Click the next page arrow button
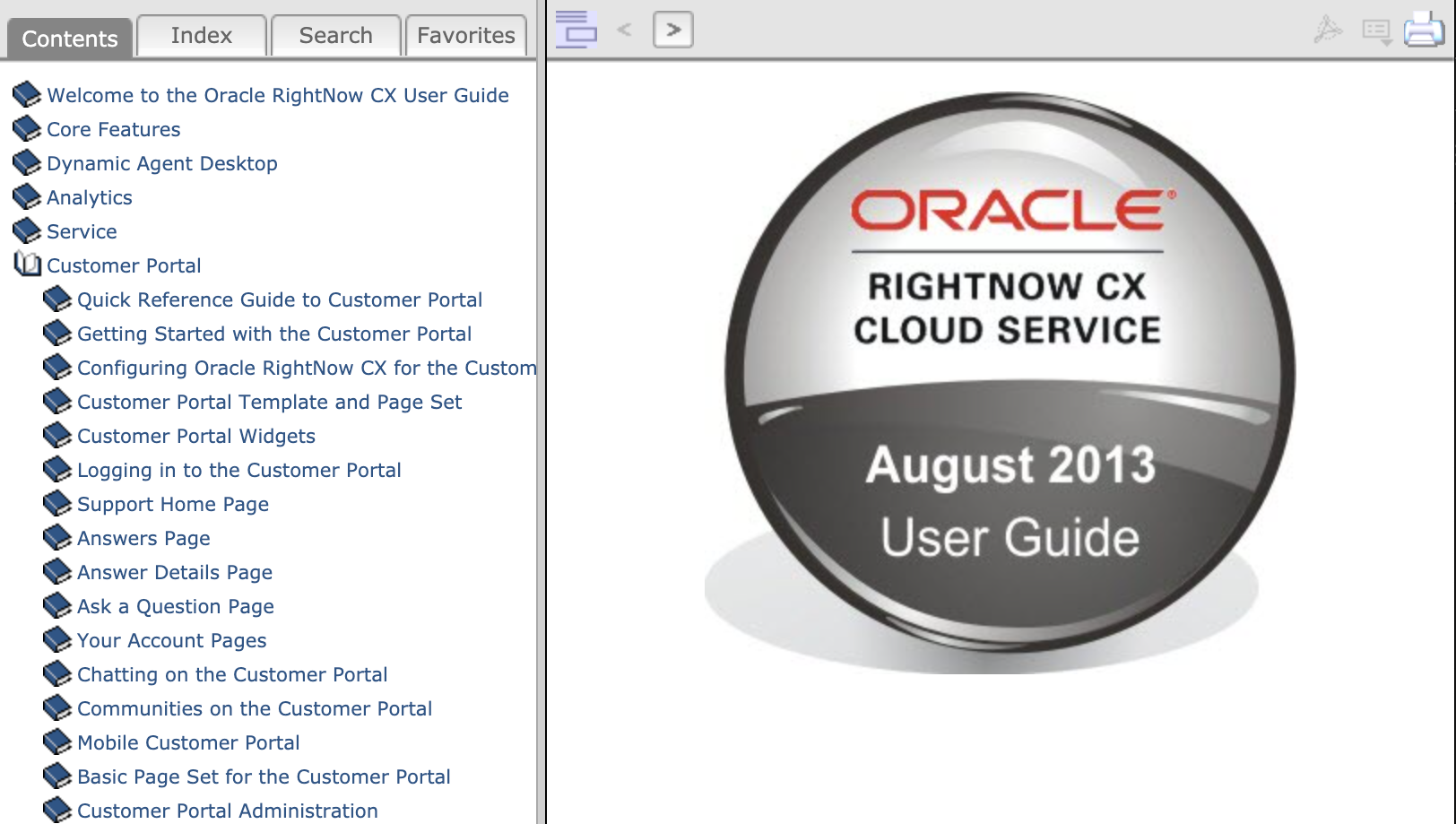 [673, 30]
